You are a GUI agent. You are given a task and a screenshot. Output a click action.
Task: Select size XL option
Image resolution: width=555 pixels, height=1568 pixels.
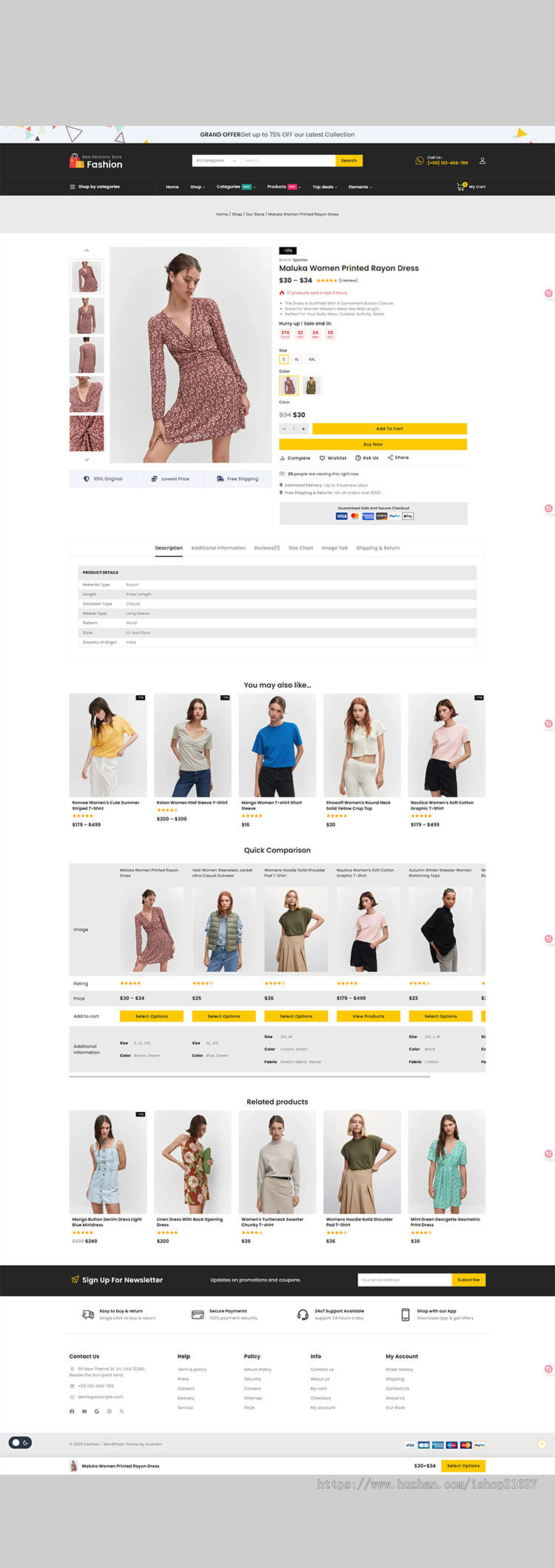click(x=297, y=359)
